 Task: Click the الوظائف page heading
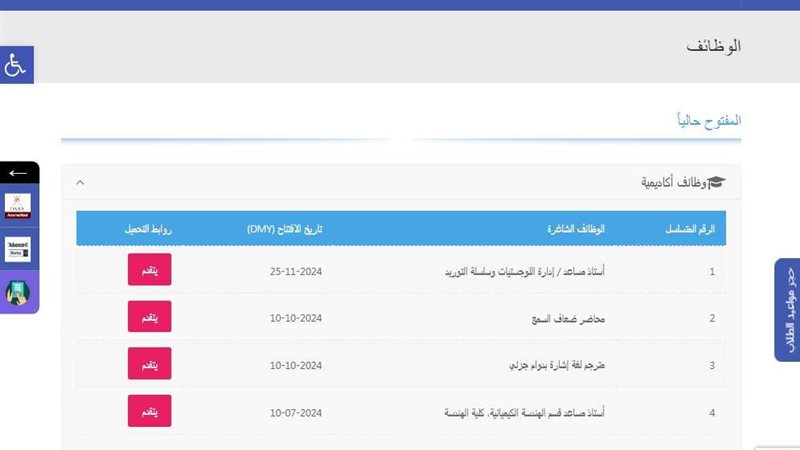click(x=713, y=46)
